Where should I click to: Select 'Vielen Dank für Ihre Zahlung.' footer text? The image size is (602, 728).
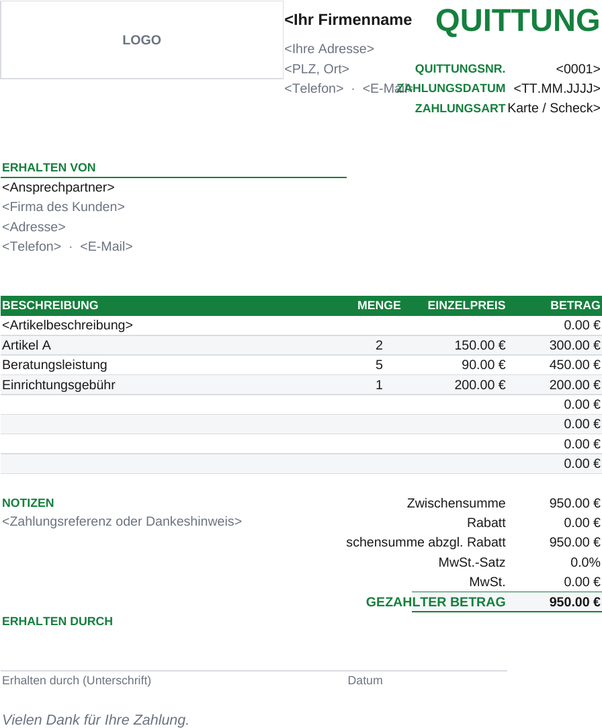(x=96, y=720)
